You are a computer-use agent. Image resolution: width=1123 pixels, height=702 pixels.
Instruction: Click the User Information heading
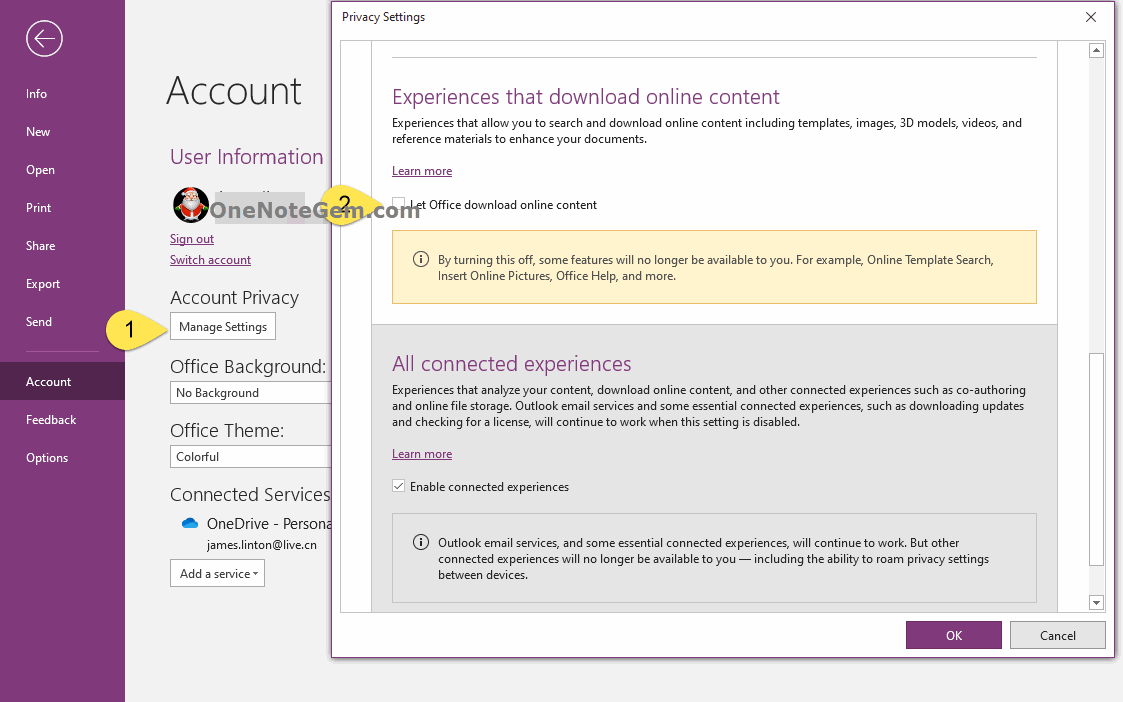point(246,157)
